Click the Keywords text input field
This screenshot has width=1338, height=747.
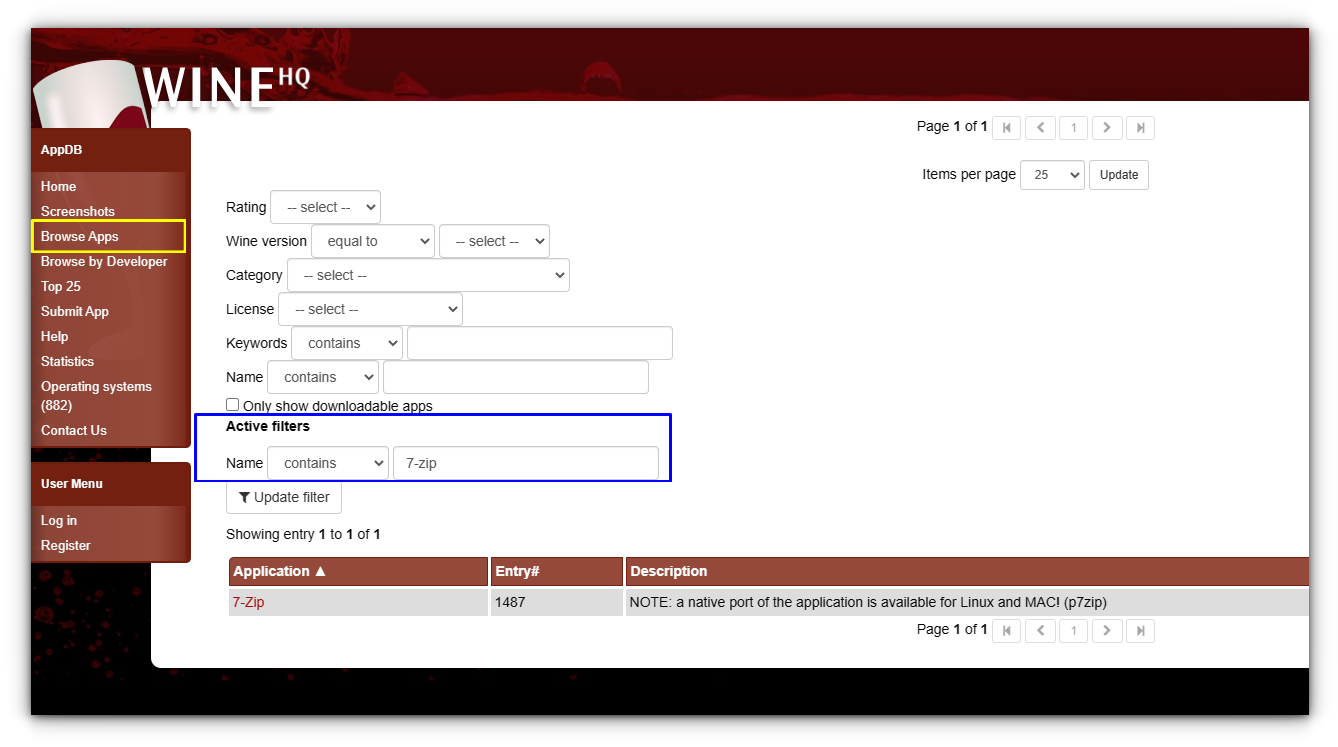[x=539, y=343]
